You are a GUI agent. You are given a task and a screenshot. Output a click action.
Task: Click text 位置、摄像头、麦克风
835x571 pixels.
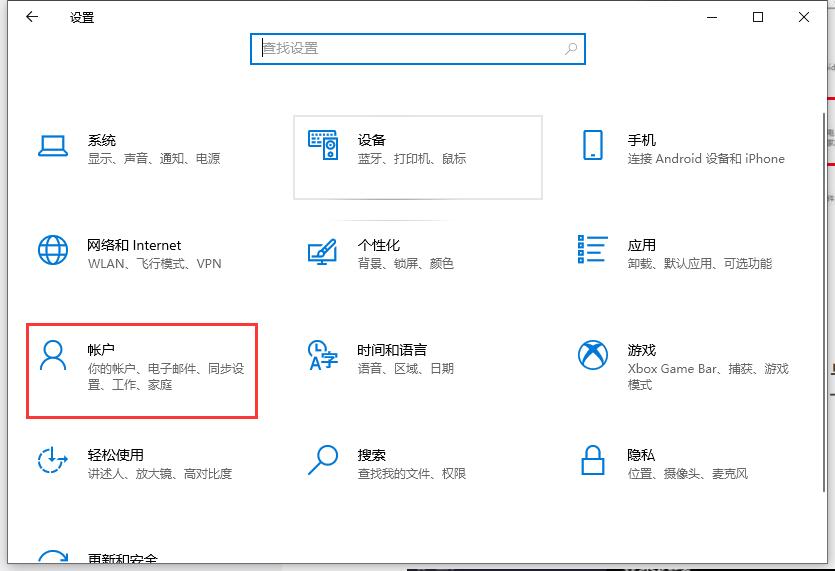coord(687,474)
